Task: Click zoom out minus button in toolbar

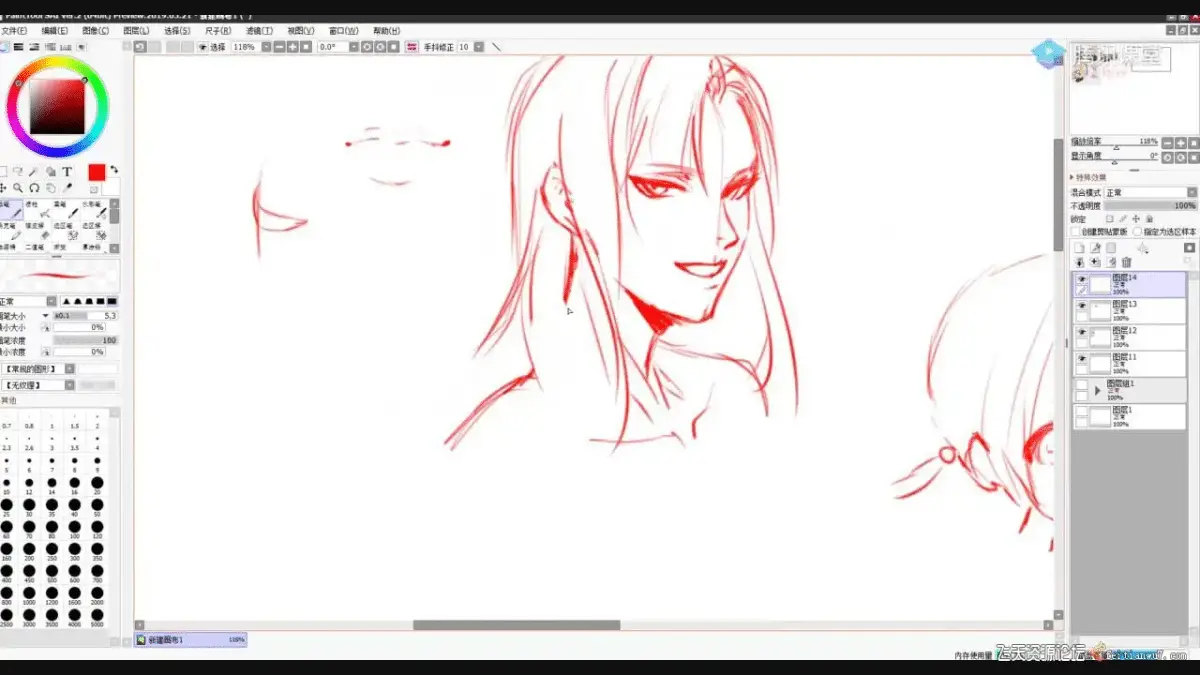Action: (x=278, y=47)
